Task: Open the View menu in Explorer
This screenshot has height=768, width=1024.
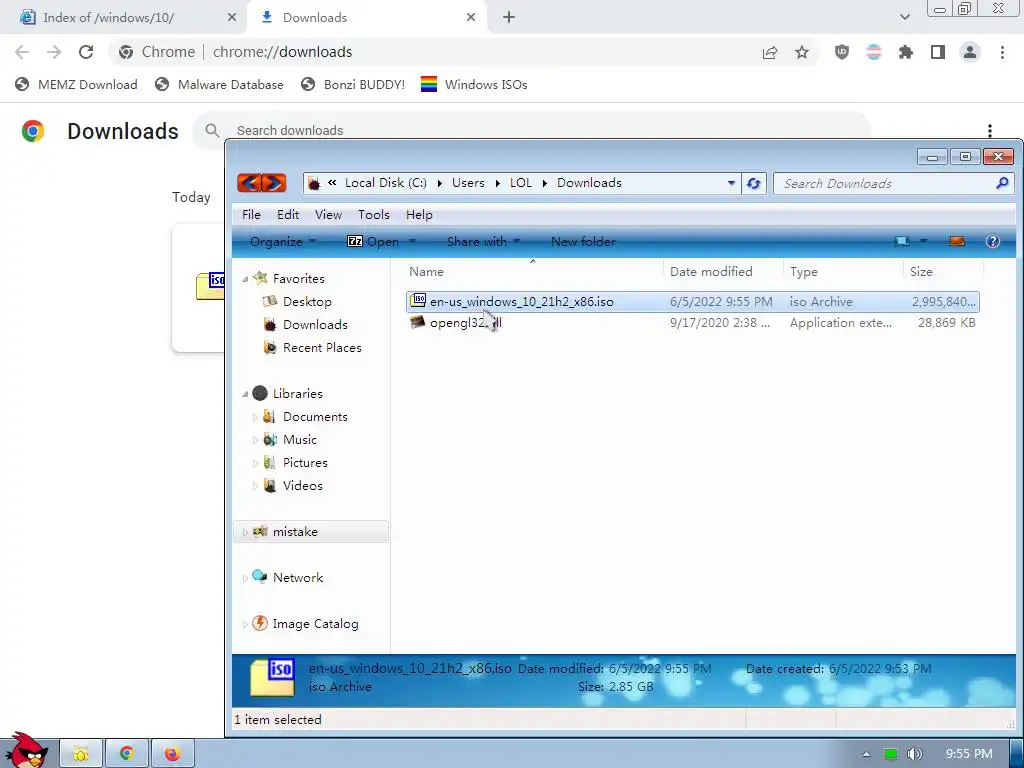Action: point(328,215)
